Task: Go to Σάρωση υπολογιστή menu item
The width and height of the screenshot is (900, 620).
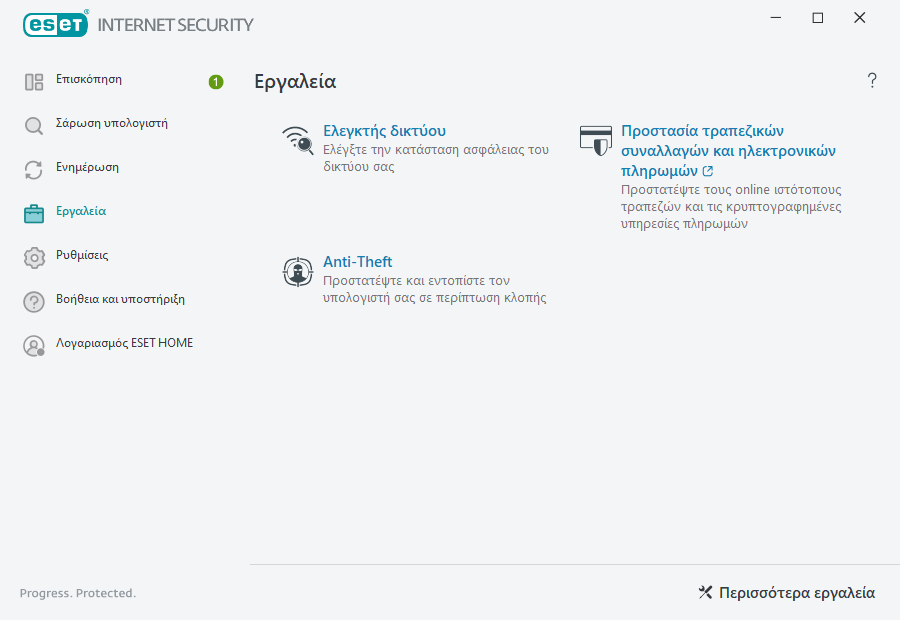Action: 111,124
